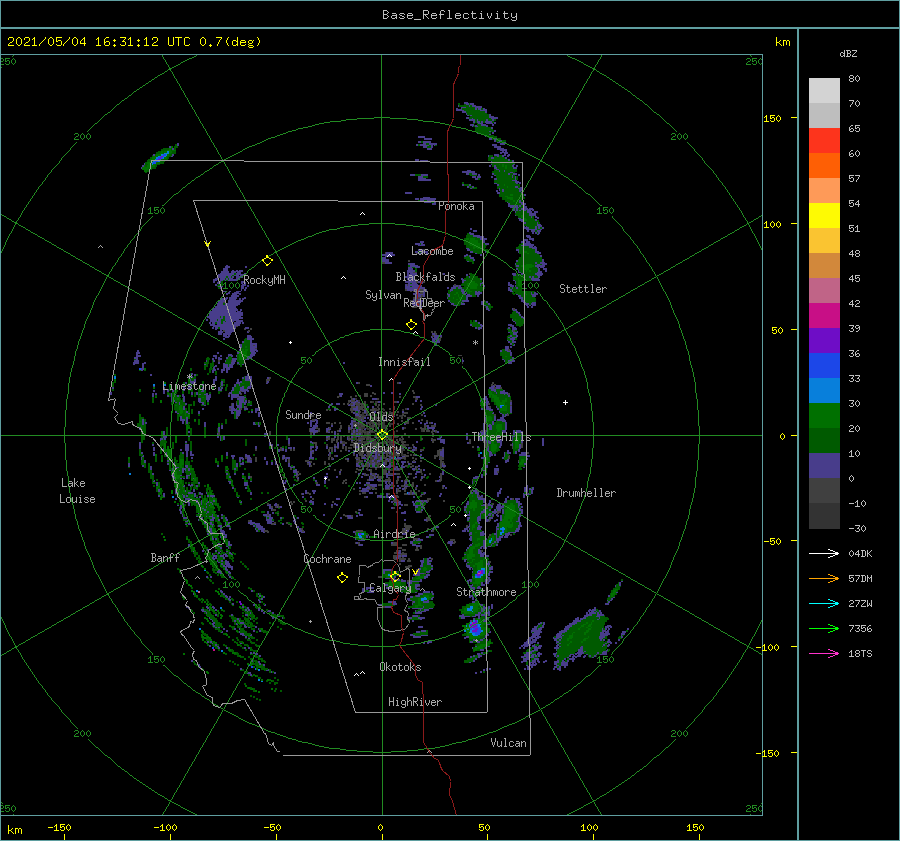This screenshot has width=900, height=841.
Task: Click the Vulcan label
Action: (508, 743)
